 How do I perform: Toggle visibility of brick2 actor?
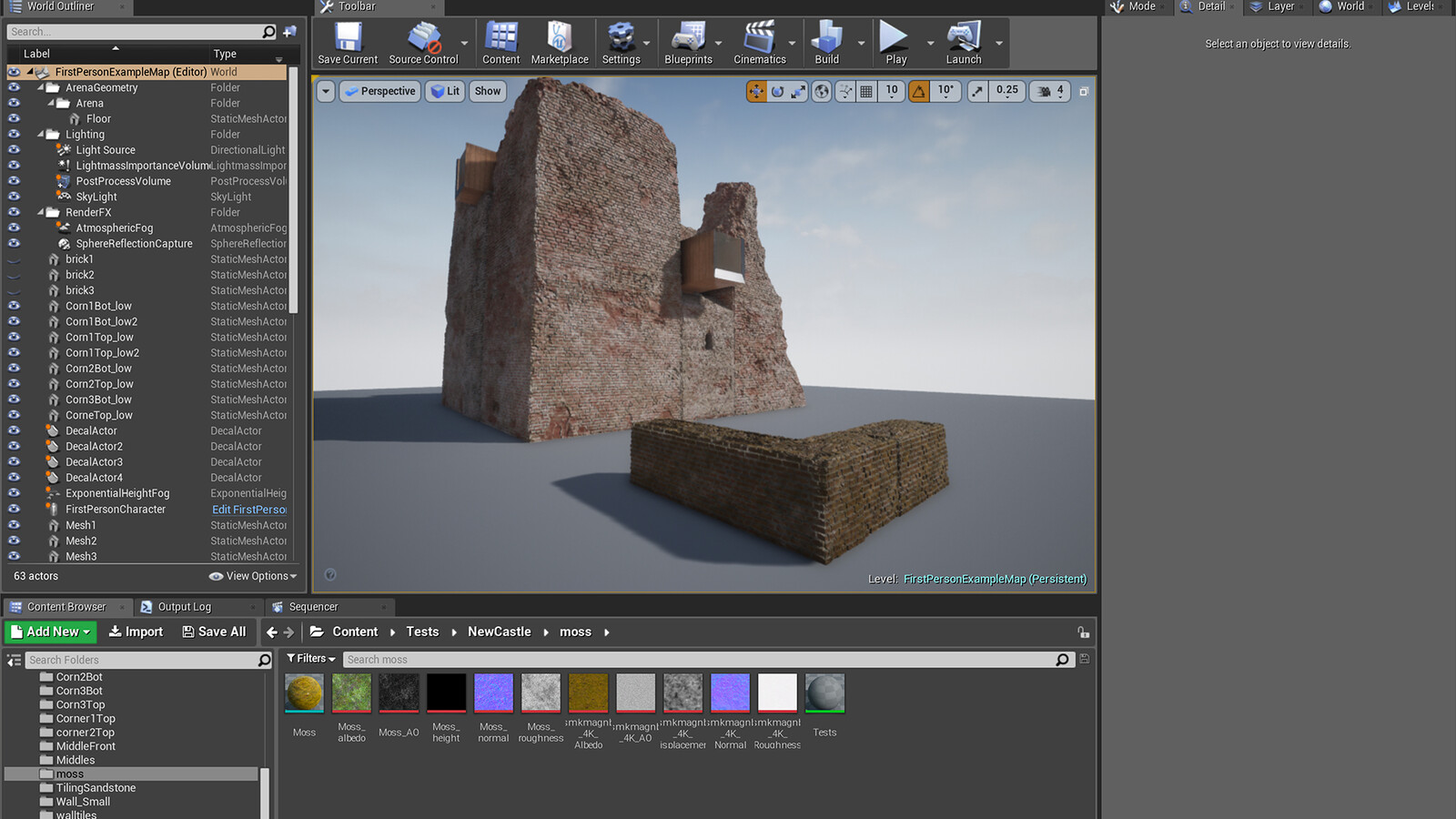14,275
